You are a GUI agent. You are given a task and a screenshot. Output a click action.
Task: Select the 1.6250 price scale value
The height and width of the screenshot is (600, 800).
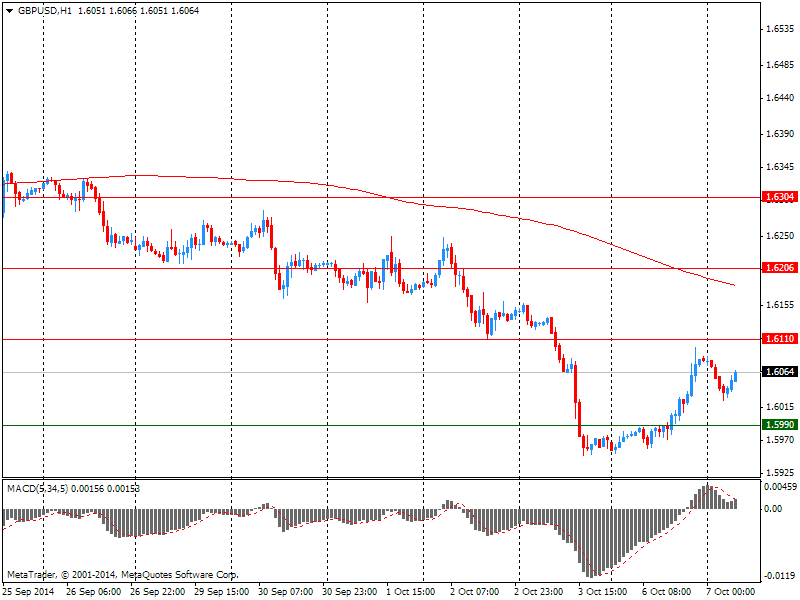click(x=781, y=236)
